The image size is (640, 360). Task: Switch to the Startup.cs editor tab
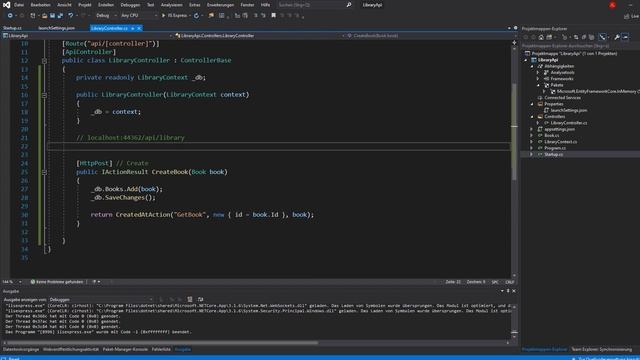12,28
